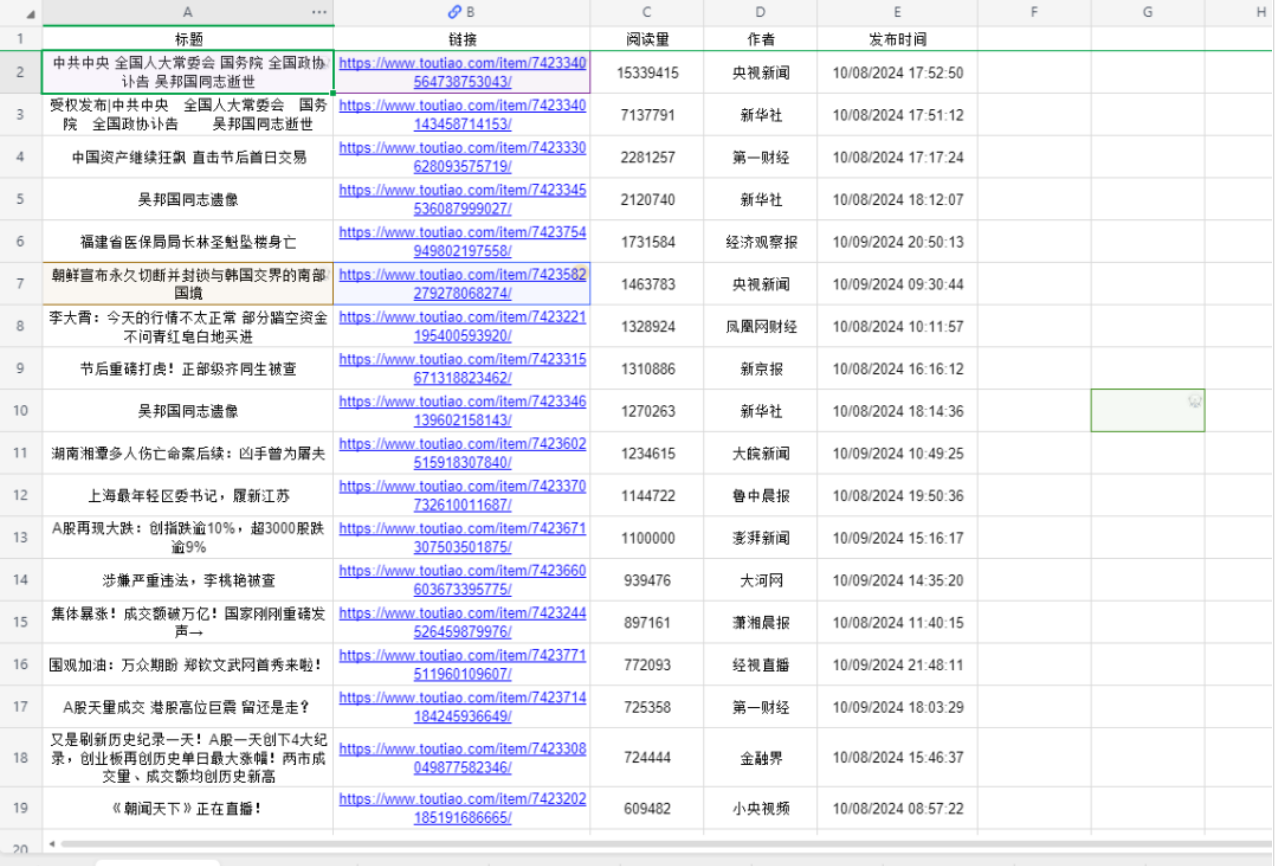Open the top news link in row 2

pyautogui.click(x=461, y=72)
